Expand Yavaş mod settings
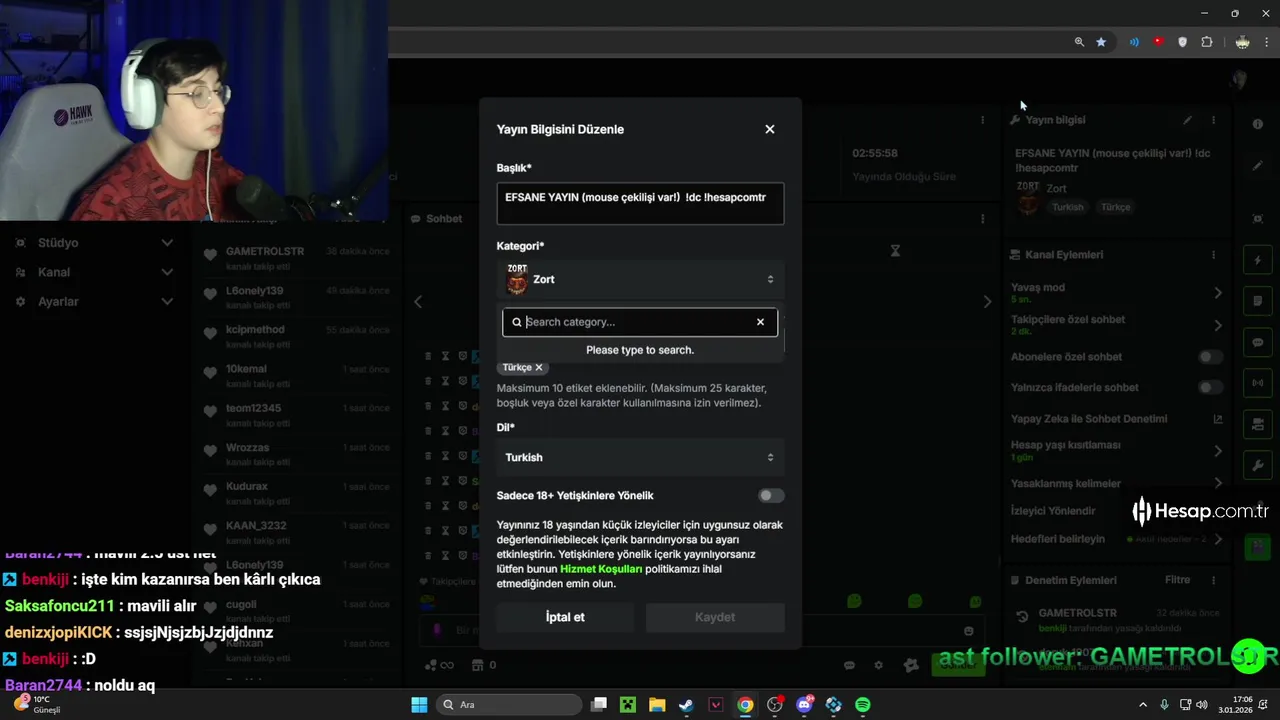Screen dimensions: 1280x720 coord(1218,293)
